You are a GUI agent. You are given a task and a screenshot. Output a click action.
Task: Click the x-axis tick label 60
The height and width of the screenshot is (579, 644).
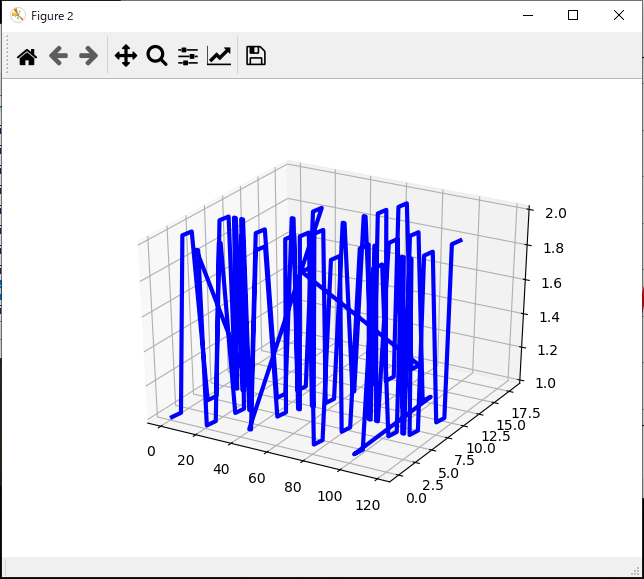point(257,478)
